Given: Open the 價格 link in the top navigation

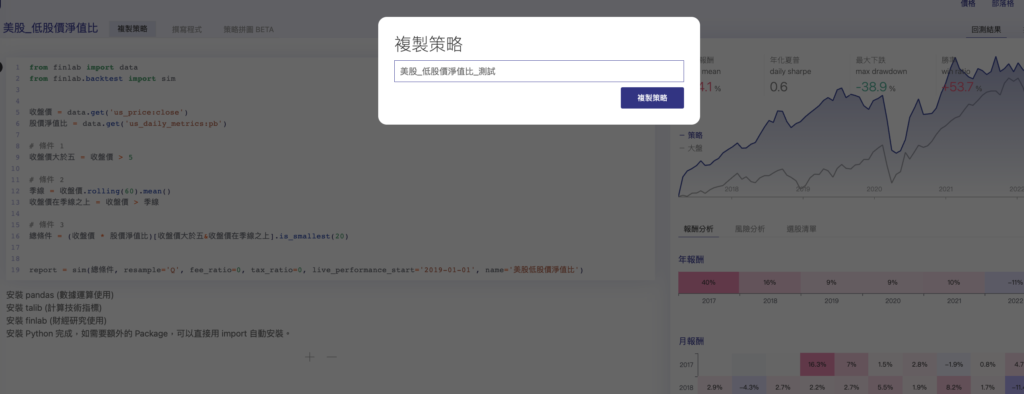Looking at the screenshot, I should 968,4.
